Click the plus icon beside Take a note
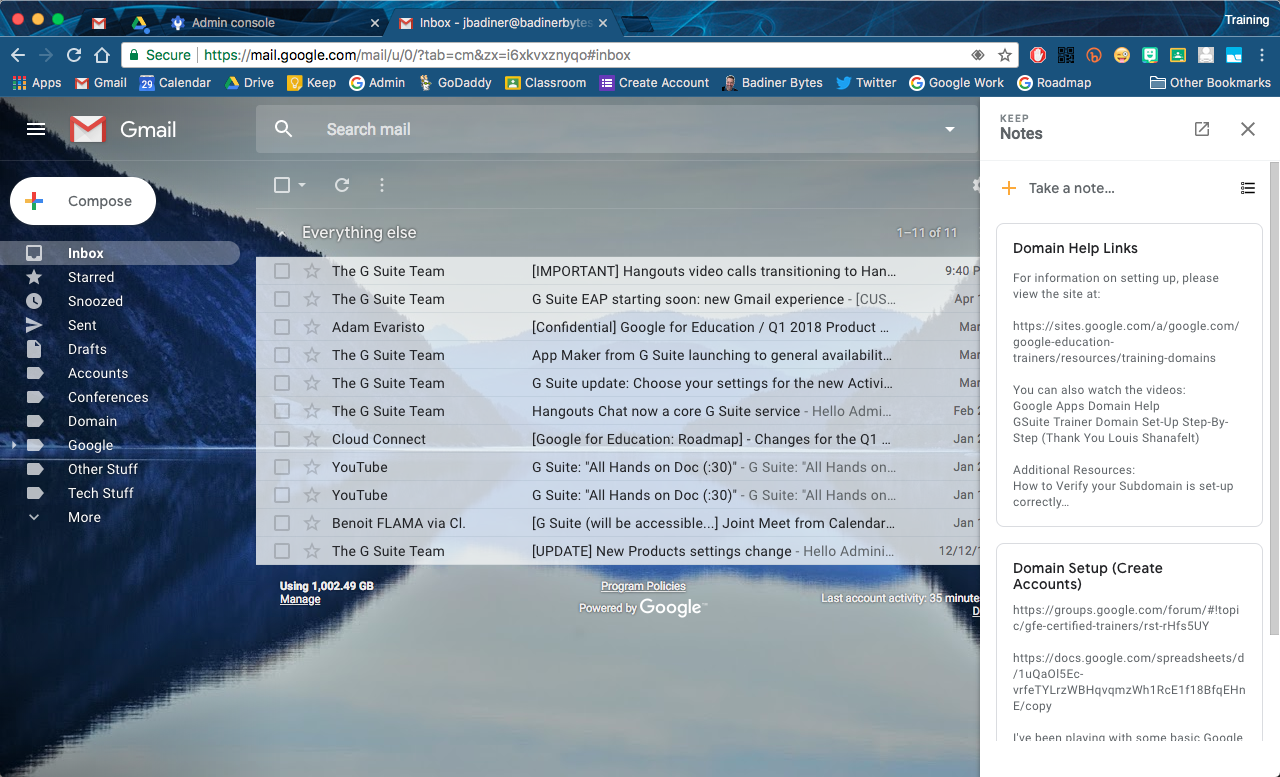1280x777 pixels. point(1009,188)
